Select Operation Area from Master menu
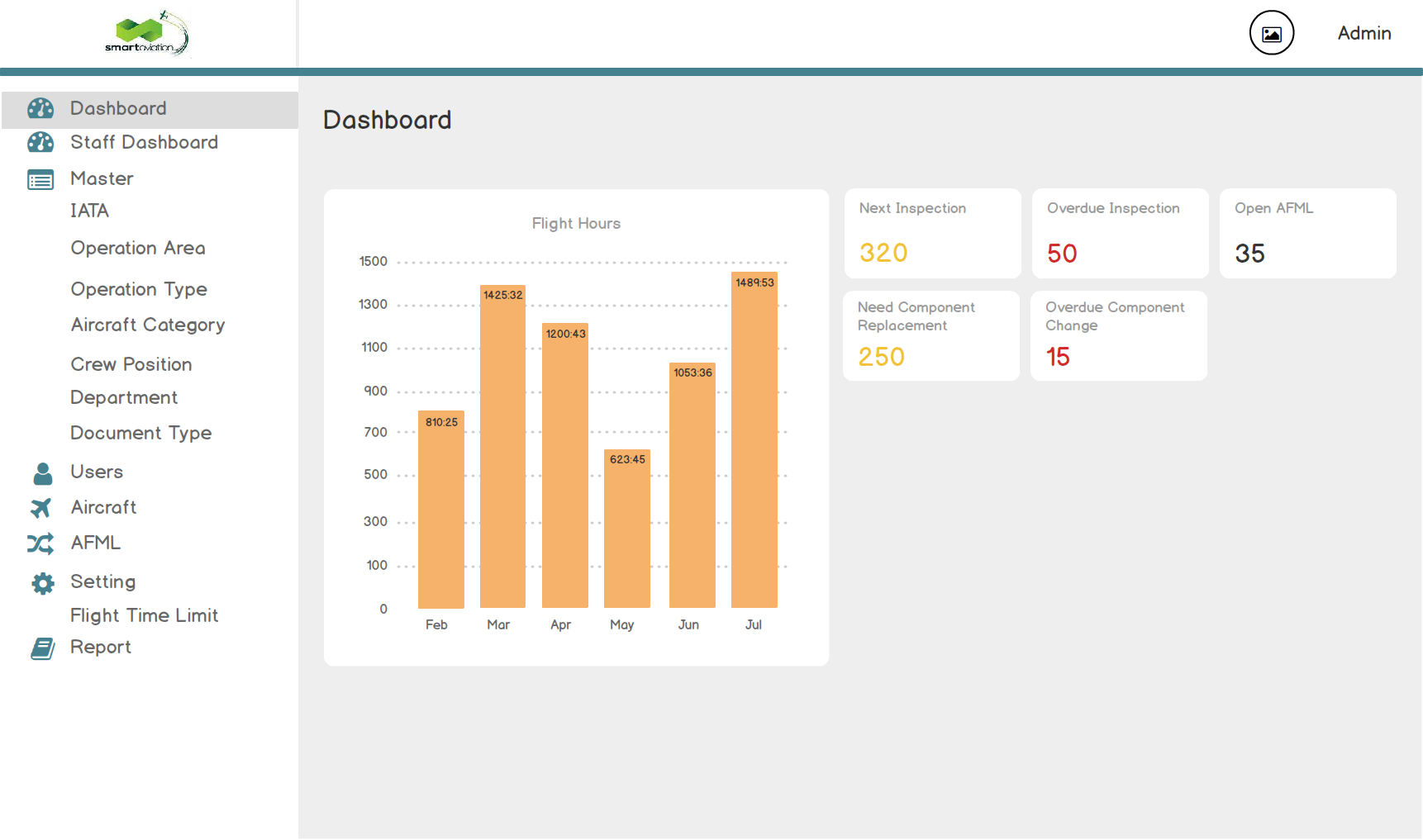 [x=138, y=249]
